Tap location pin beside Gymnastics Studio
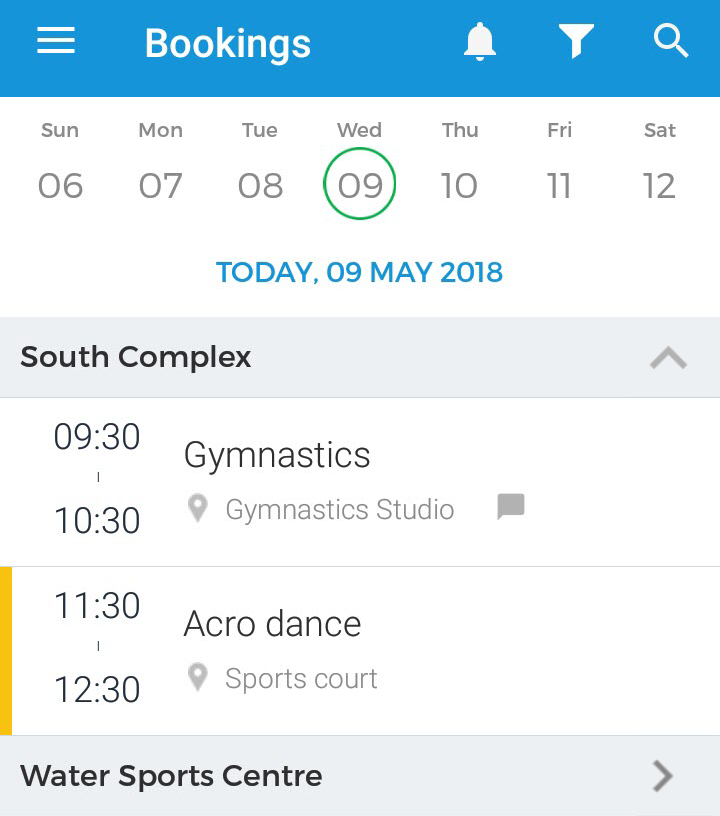 pos(198,508)
